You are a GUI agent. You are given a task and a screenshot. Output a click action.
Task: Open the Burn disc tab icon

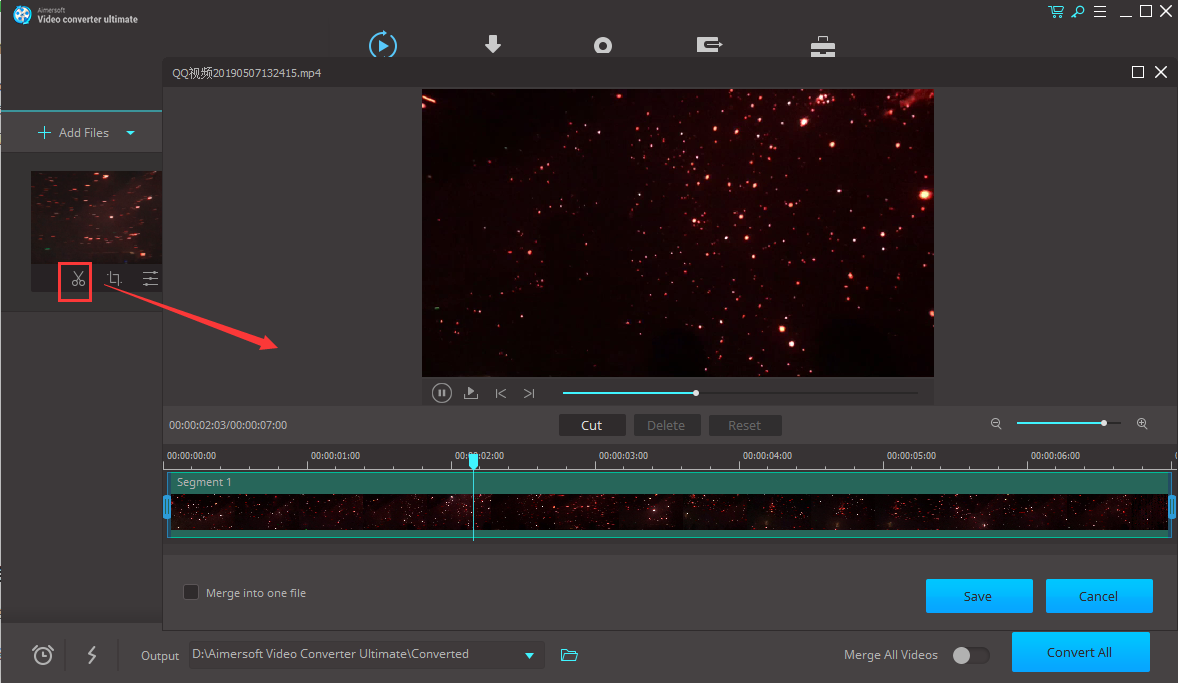pos(603,46)
